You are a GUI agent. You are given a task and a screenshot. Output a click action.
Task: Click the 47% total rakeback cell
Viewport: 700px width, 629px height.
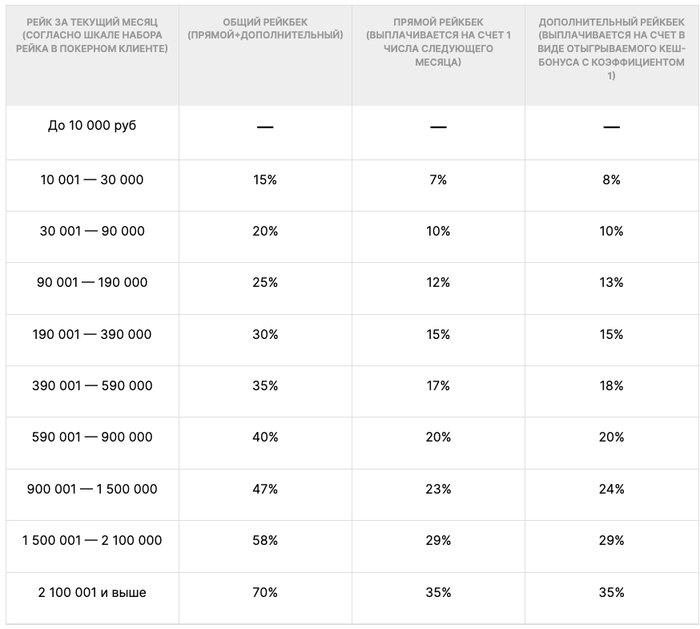pyautogui.click(x=265, y=489)
